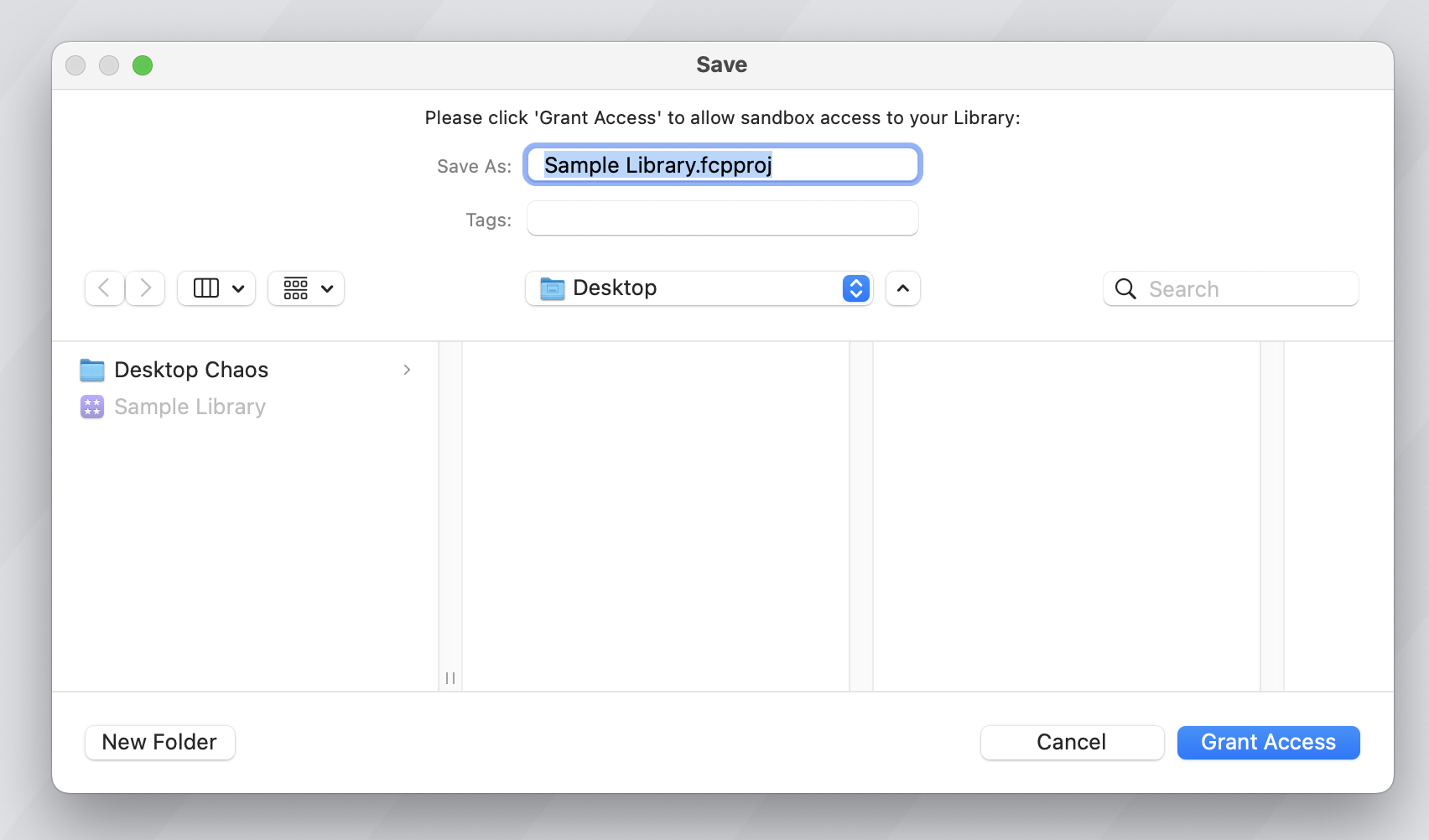Viewport: 1429px width, 840px height.
Task: Click the magnifying glass search icon
Action: coord(1125,289)
